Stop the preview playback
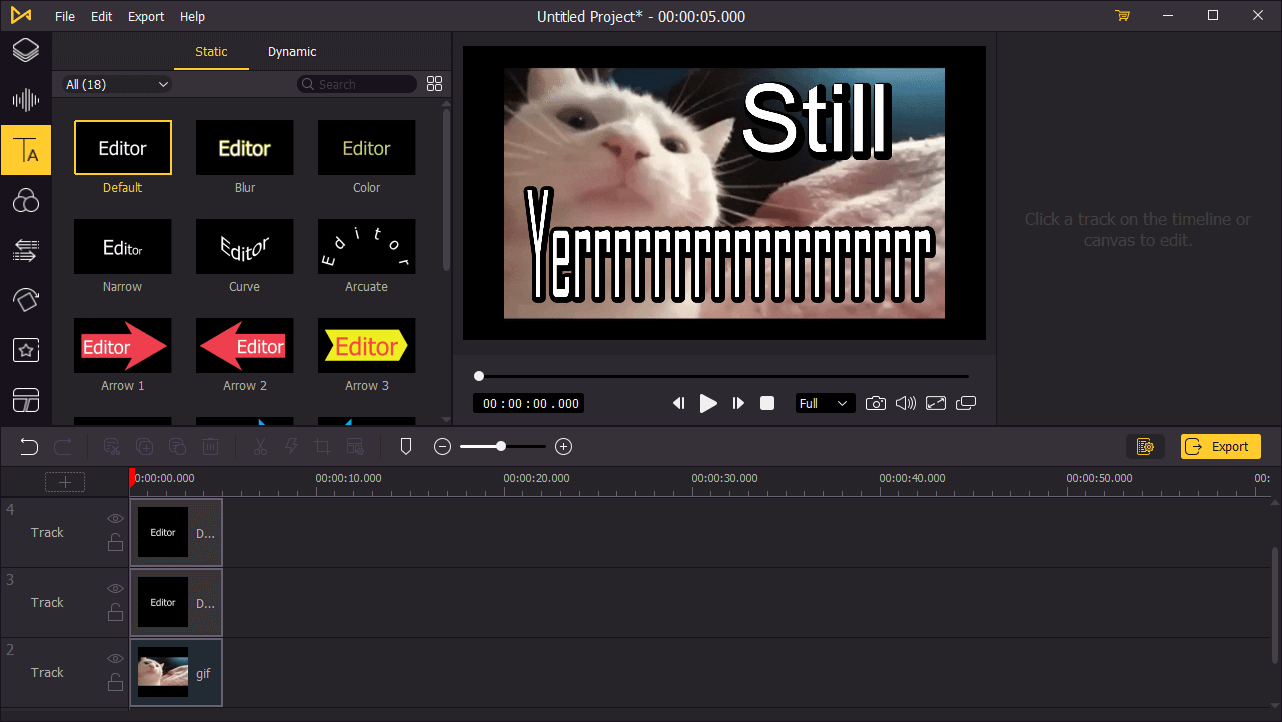The height and width of the screenshot is (722, 1282). coord(767,403)
